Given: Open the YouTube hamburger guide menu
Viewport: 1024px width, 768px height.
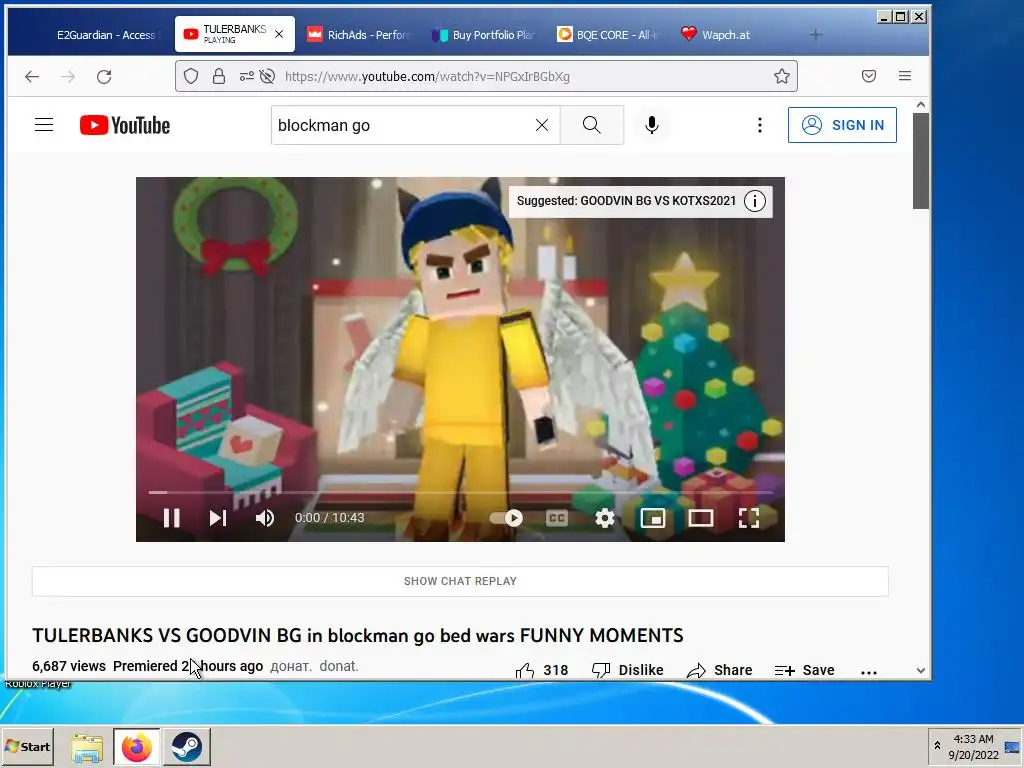Looking at the screenshot, I should 44,125.
